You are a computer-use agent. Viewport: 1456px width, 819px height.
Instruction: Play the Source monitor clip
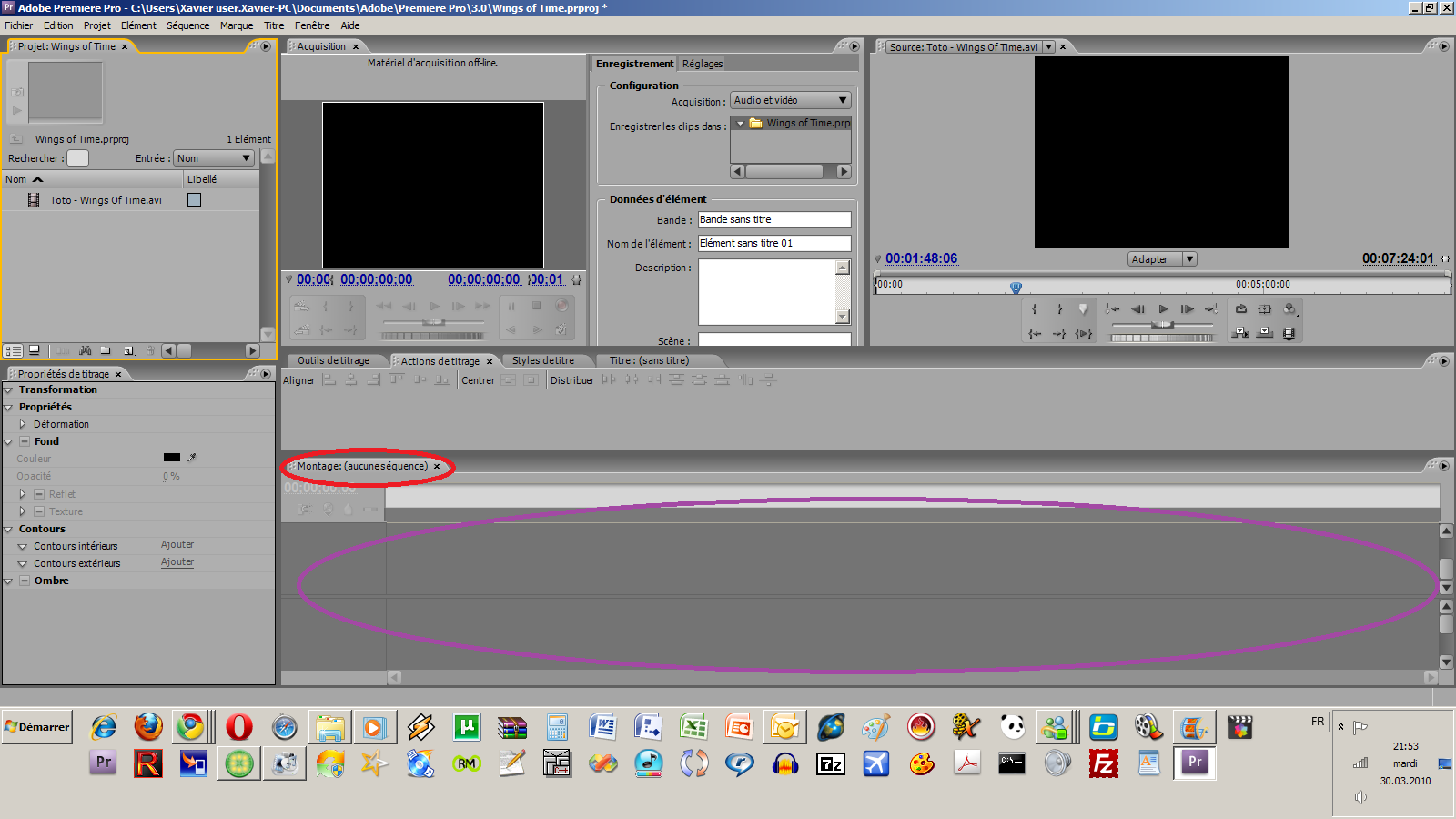pyautogui.click(x=1163, y=309)
